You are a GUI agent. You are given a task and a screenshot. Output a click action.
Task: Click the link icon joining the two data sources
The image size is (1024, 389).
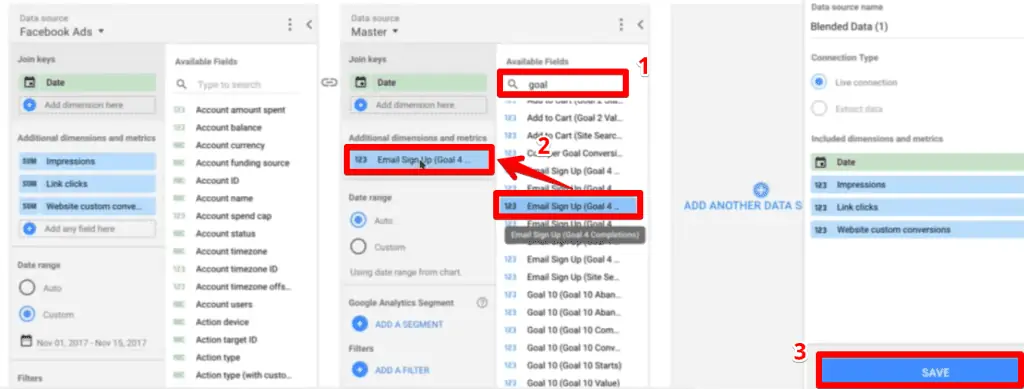[x=329, y=83]
